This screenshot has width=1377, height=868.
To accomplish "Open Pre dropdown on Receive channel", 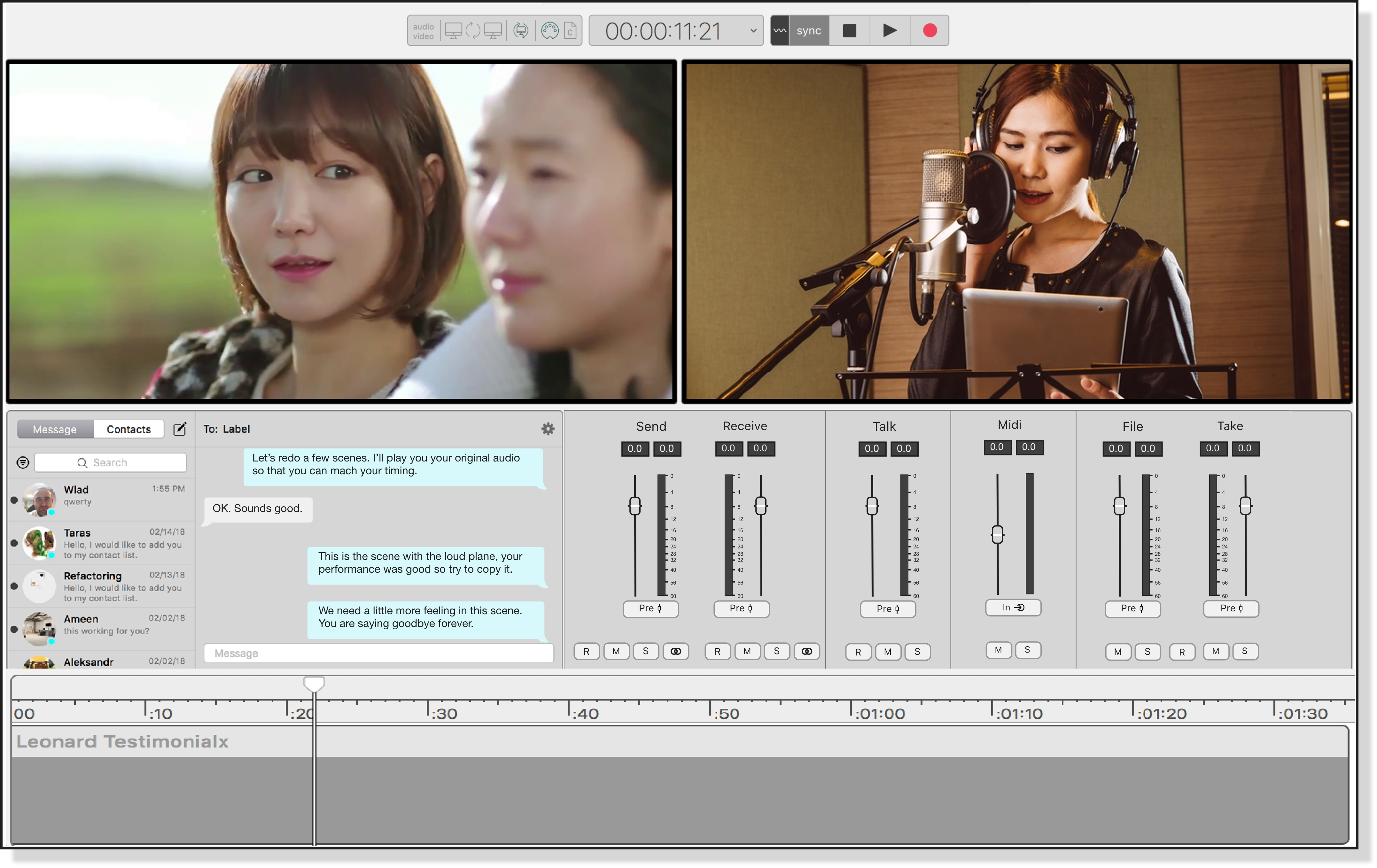I will tap(741, 608).
